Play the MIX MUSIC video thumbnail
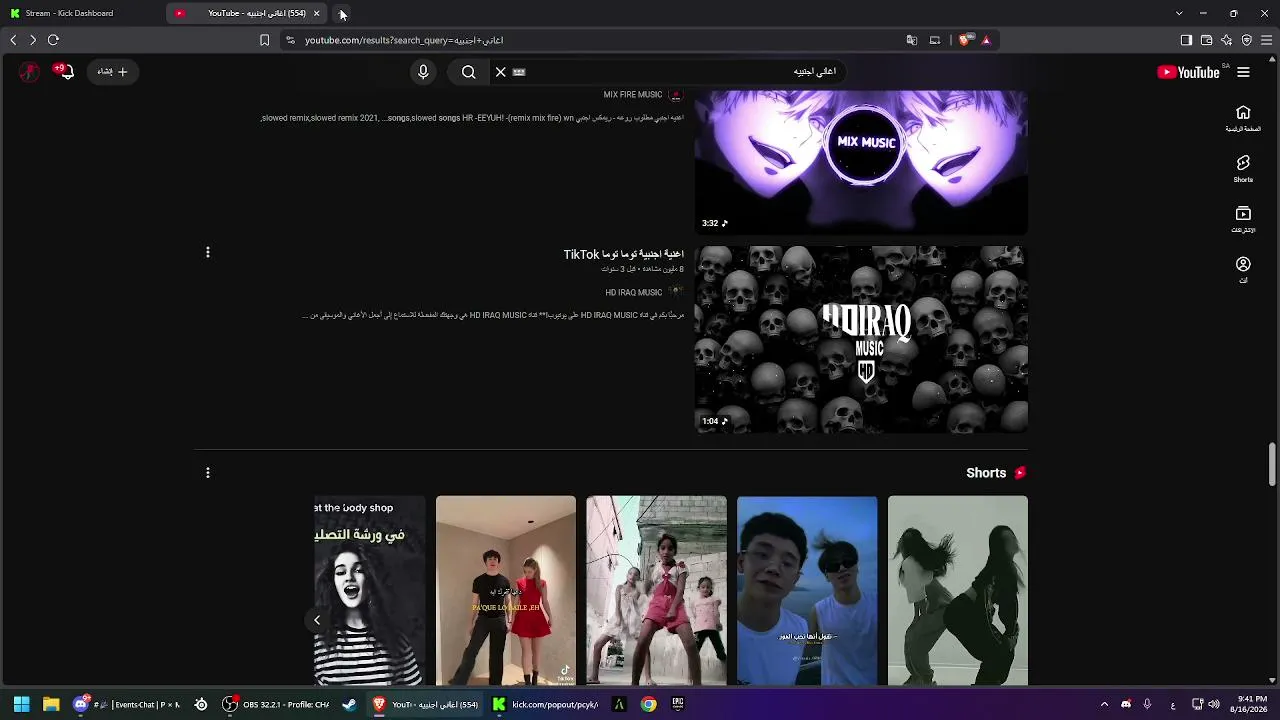The width and height of the screenshot is (1280, 720). coord(861,162)
